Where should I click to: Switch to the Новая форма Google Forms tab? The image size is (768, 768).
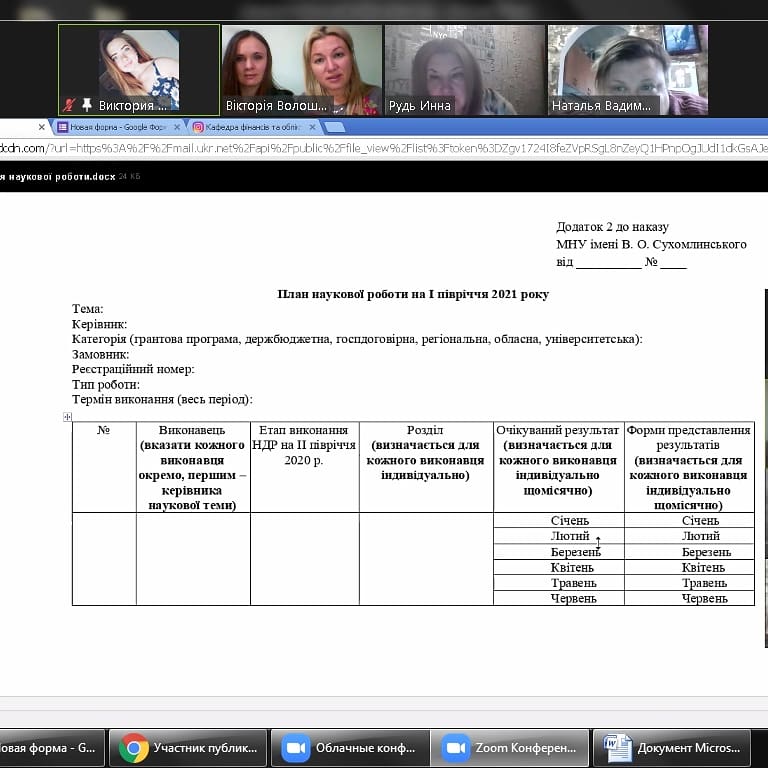tap(115, 128)
